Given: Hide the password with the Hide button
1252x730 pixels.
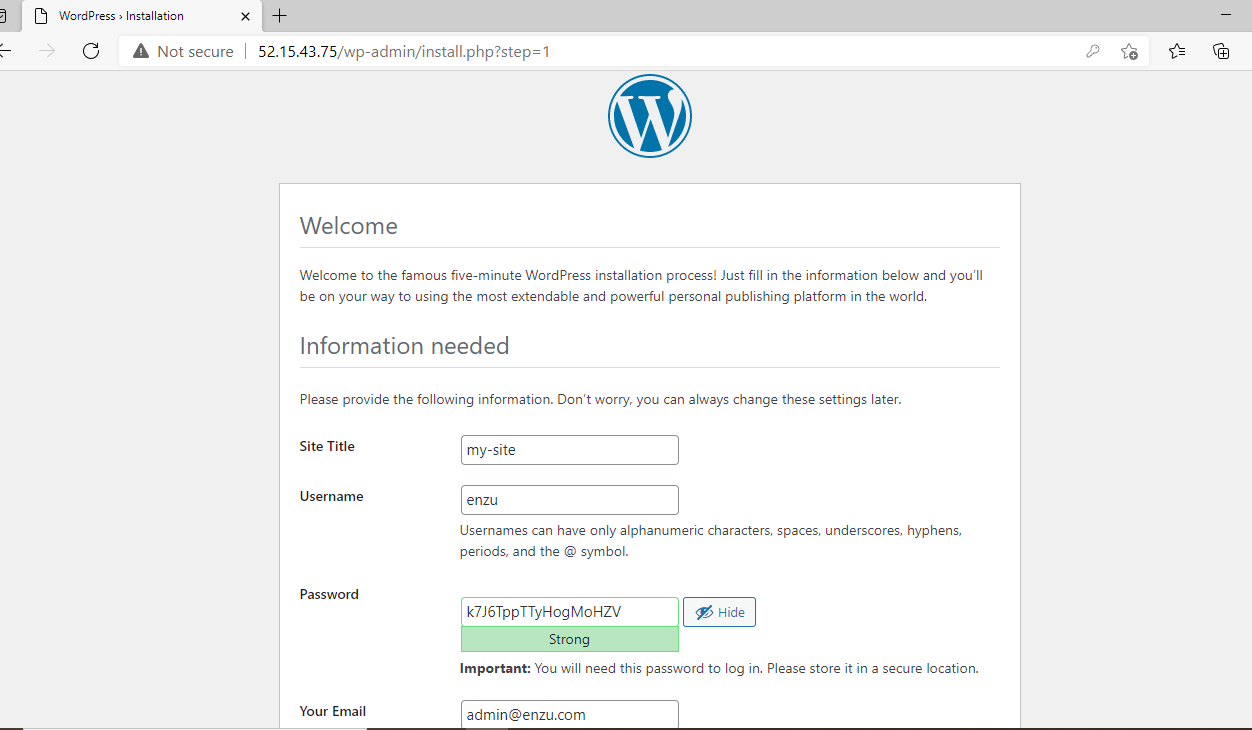Looking at the screenshot, I should 719,612.
